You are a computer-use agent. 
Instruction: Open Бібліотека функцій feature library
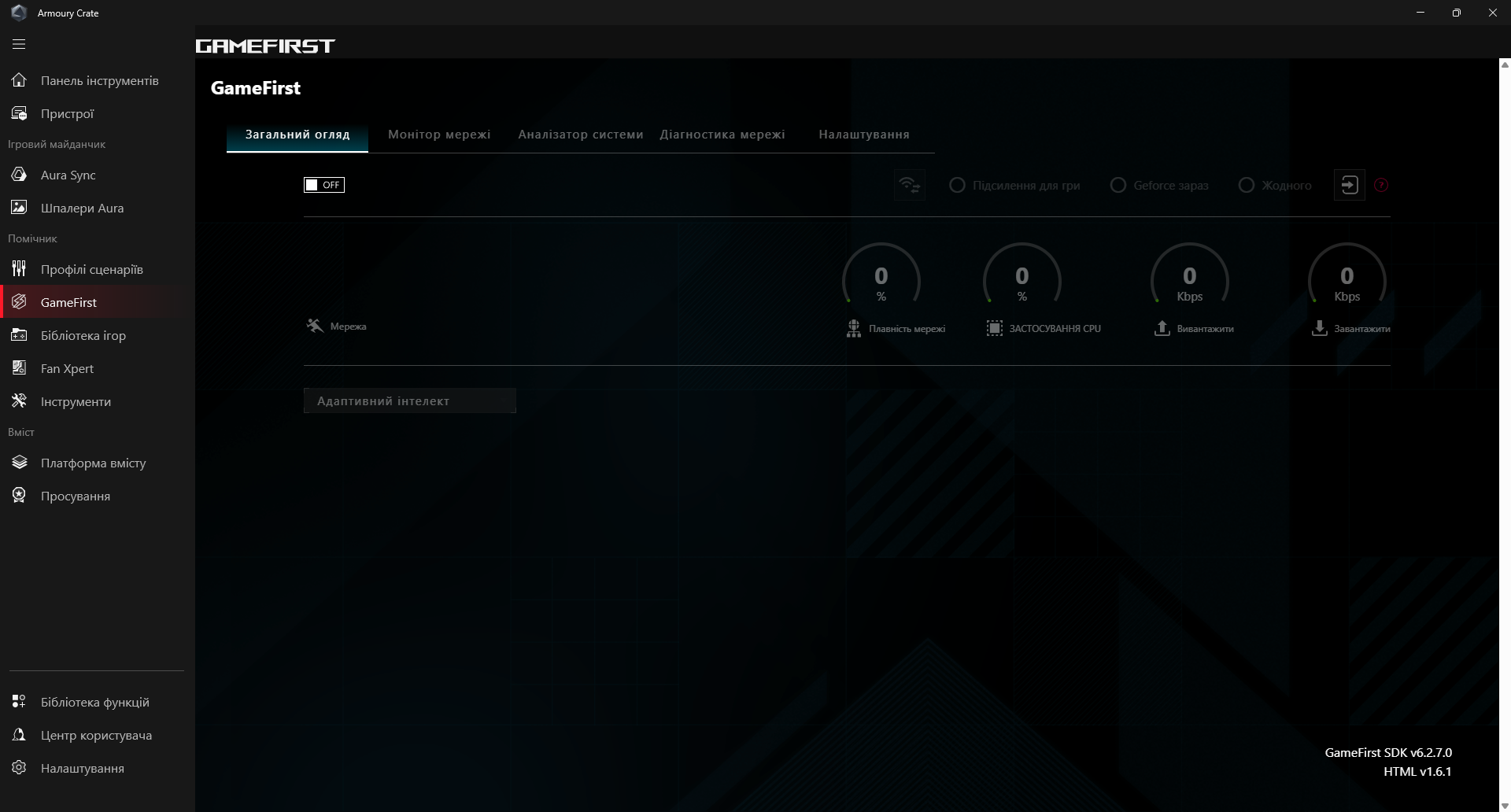[x=98, y=702]
